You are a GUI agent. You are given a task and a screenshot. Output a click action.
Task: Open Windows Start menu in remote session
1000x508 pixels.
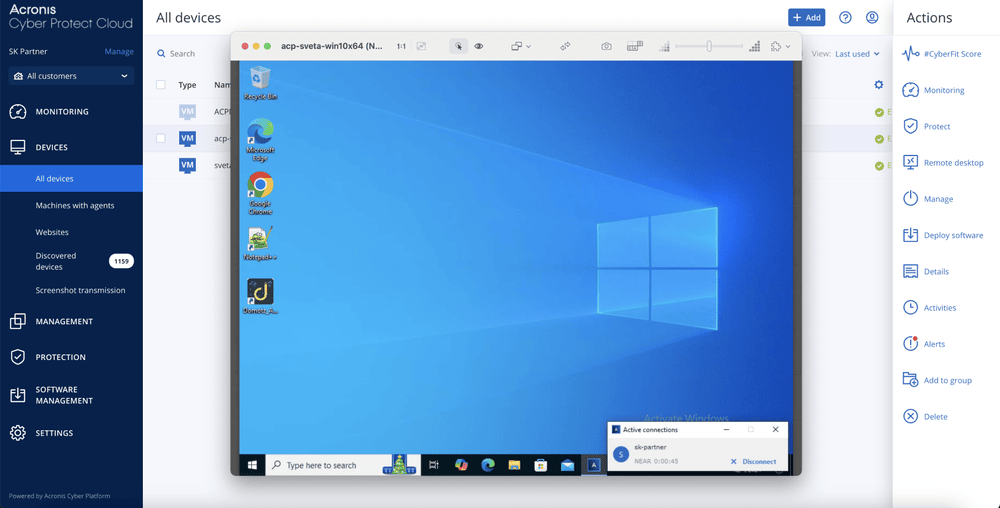click(252, 465)
